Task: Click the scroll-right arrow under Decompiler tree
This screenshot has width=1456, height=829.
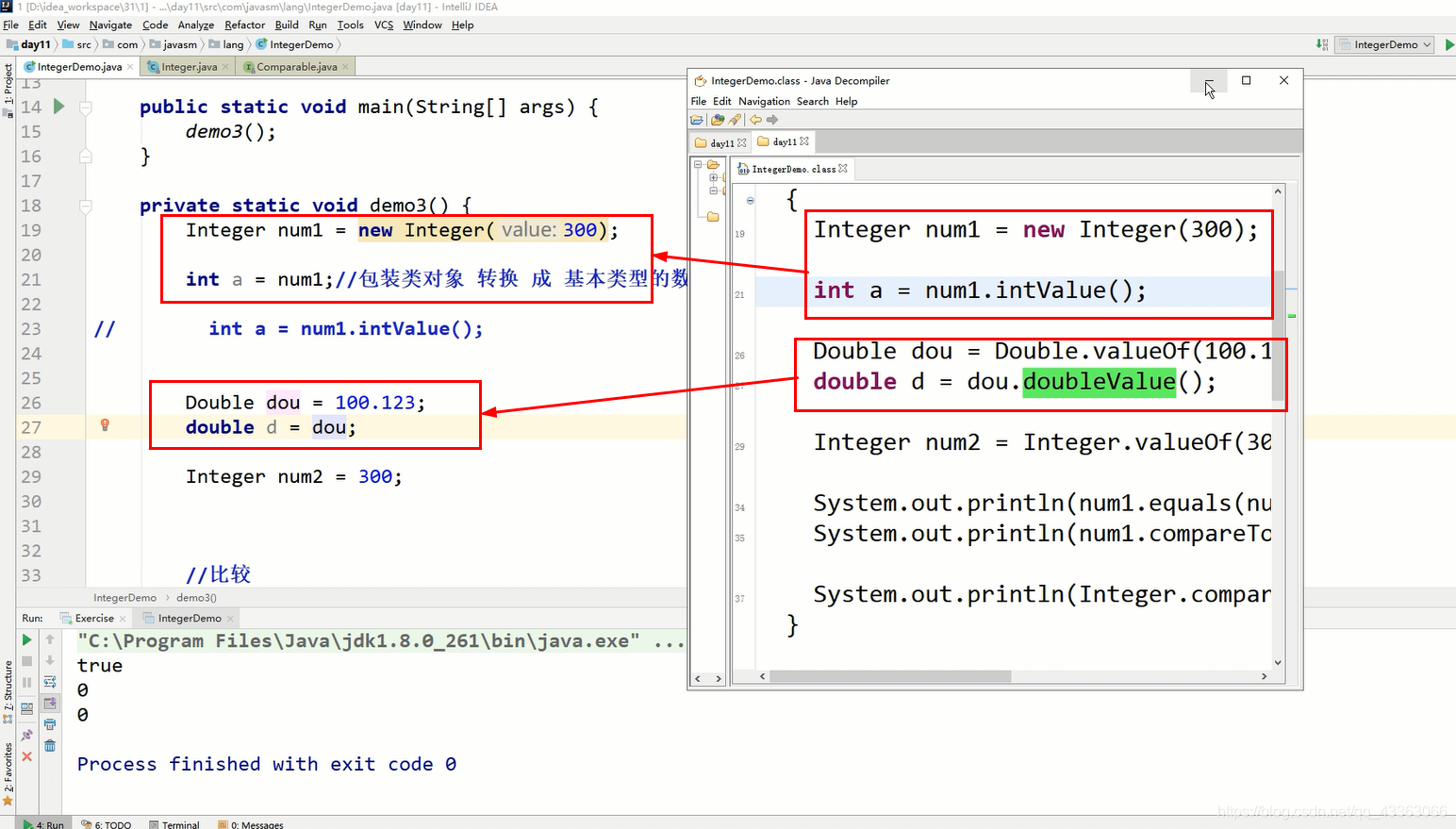Action: 719,678
